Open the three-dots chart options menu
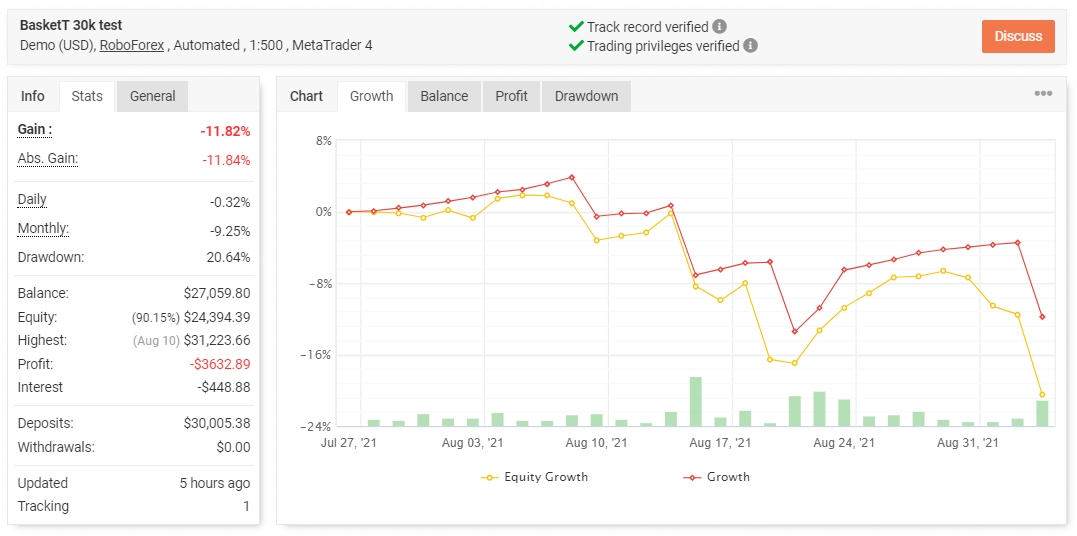Image resolution: width=1077 pixels, height=536 pixels. [1043, 93]
